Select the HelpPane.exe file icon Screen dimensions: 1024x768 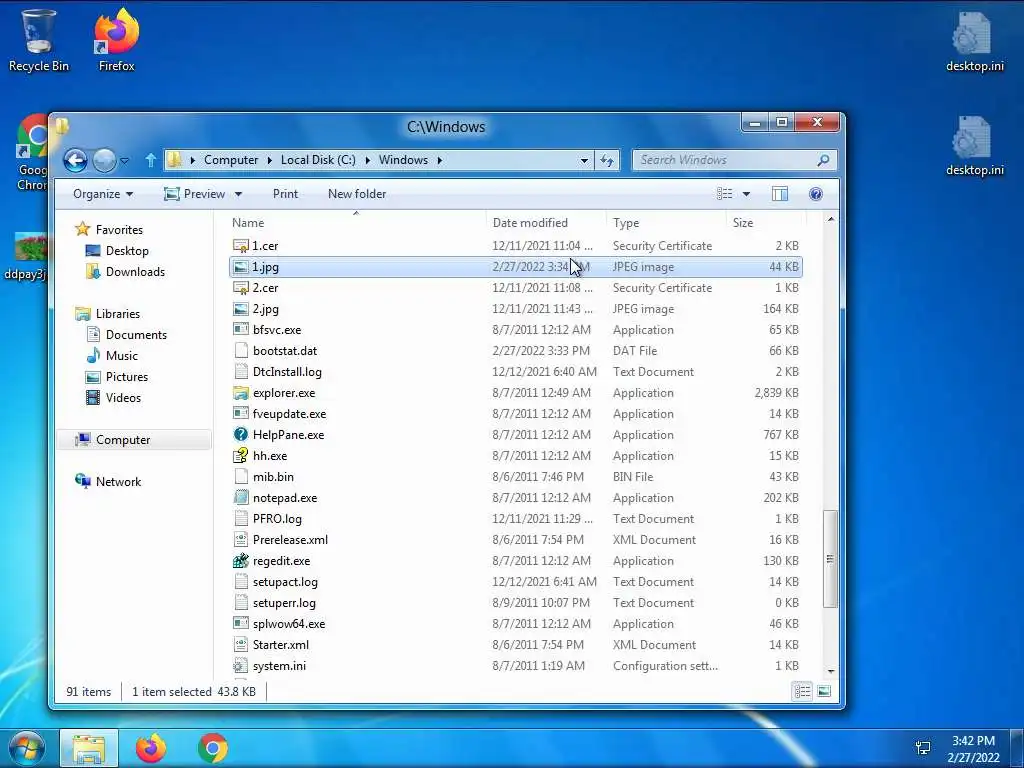click(x=241, y=435)
